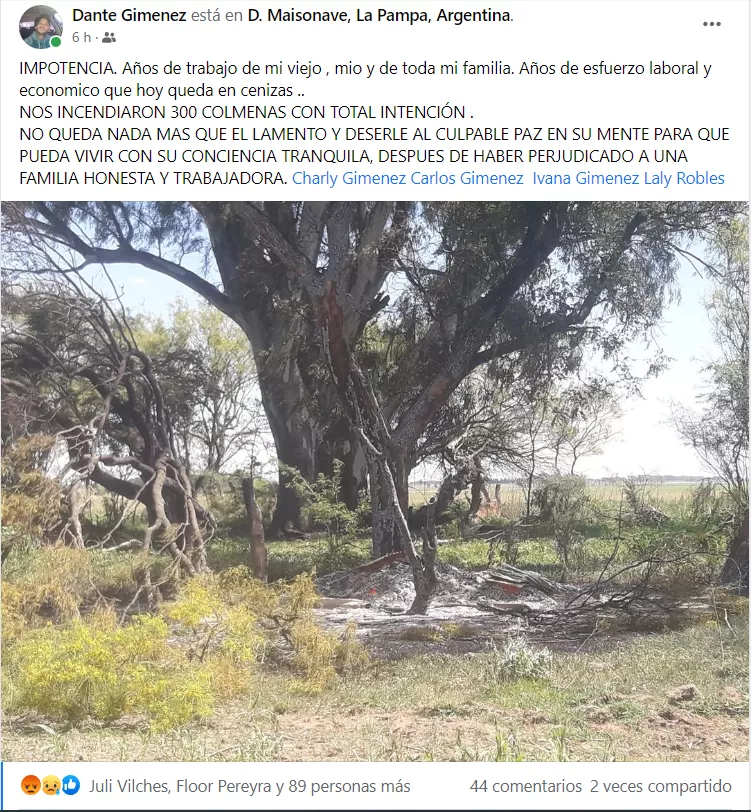Click Dante Gimenez's profile picture
Screen dimensions: 751x812
(x=41, y=27)
